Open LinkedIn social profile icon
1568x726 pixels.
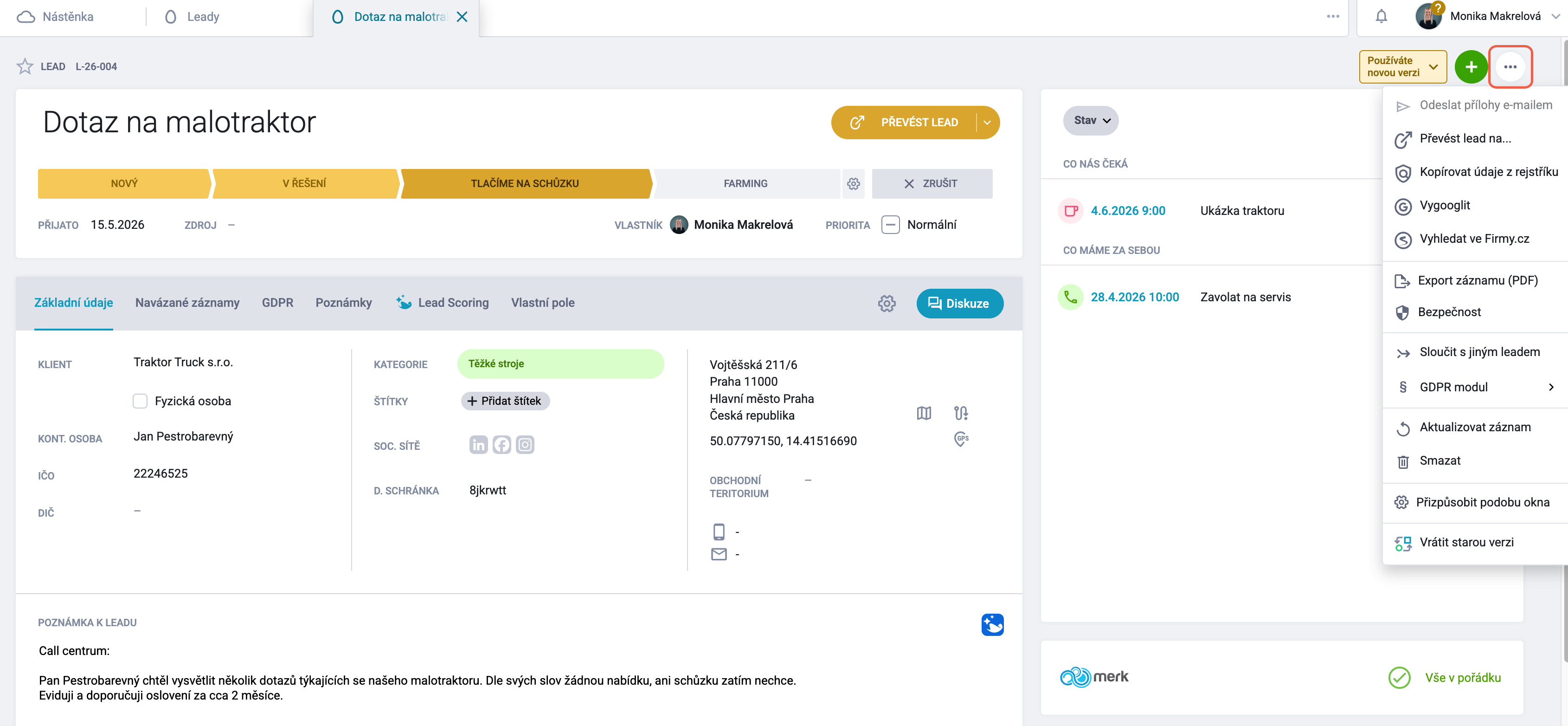click(478, 445)
